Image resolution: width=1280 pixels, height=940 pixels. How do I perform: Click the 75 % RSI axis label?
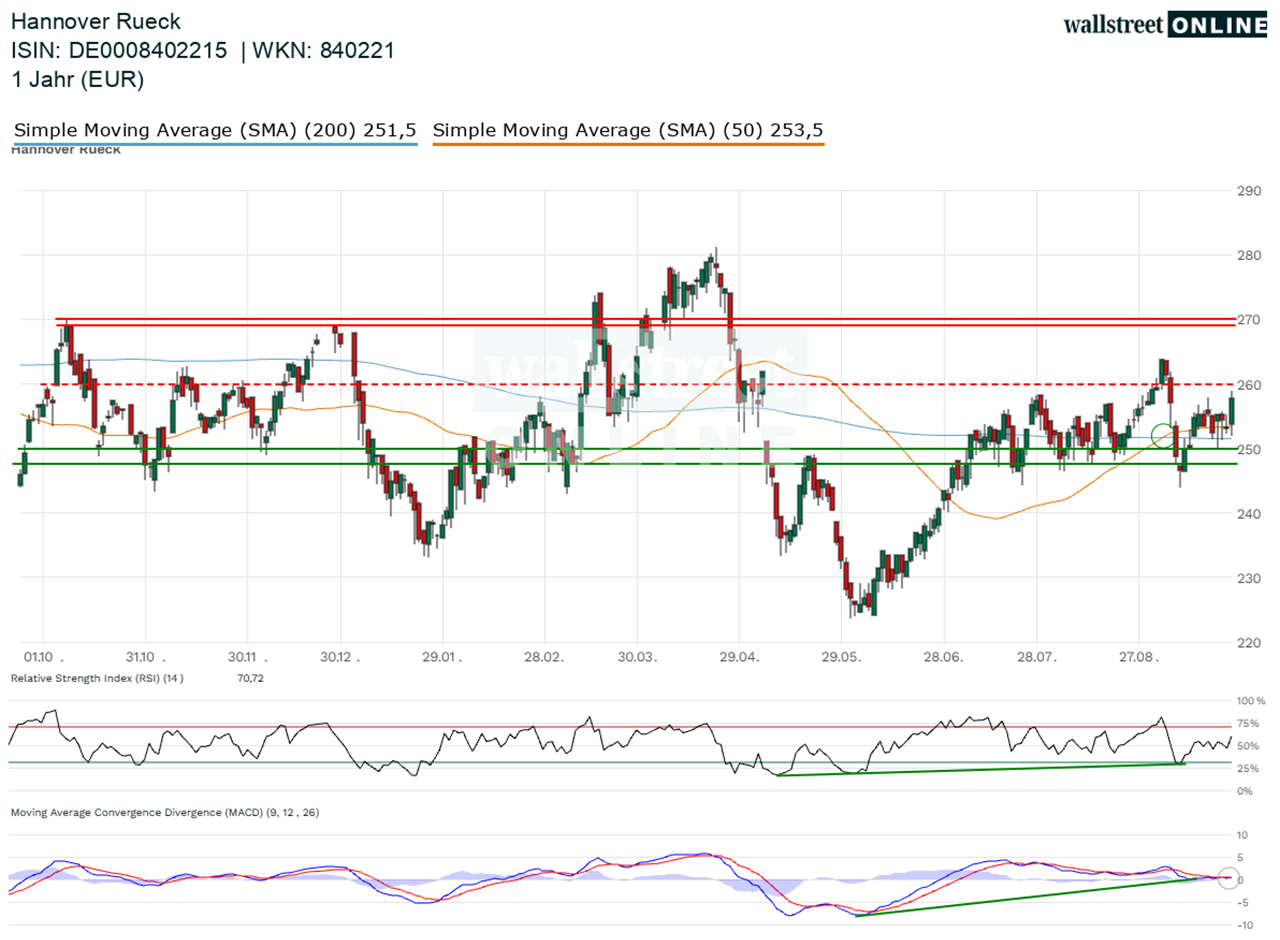[x=1248, y=724]
